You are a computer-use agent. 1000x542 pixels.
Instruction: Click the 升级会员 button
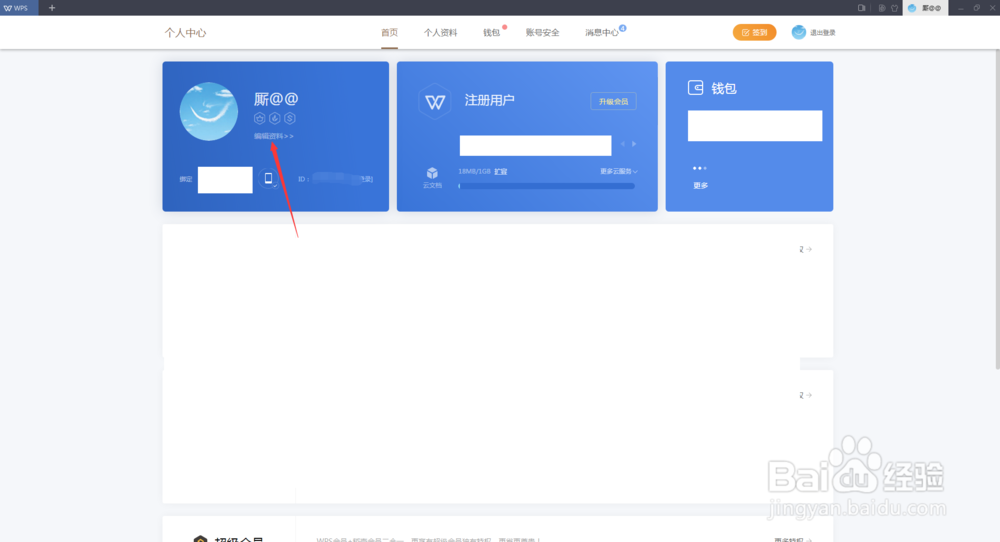pyautogui.click(x=613, y=101)
